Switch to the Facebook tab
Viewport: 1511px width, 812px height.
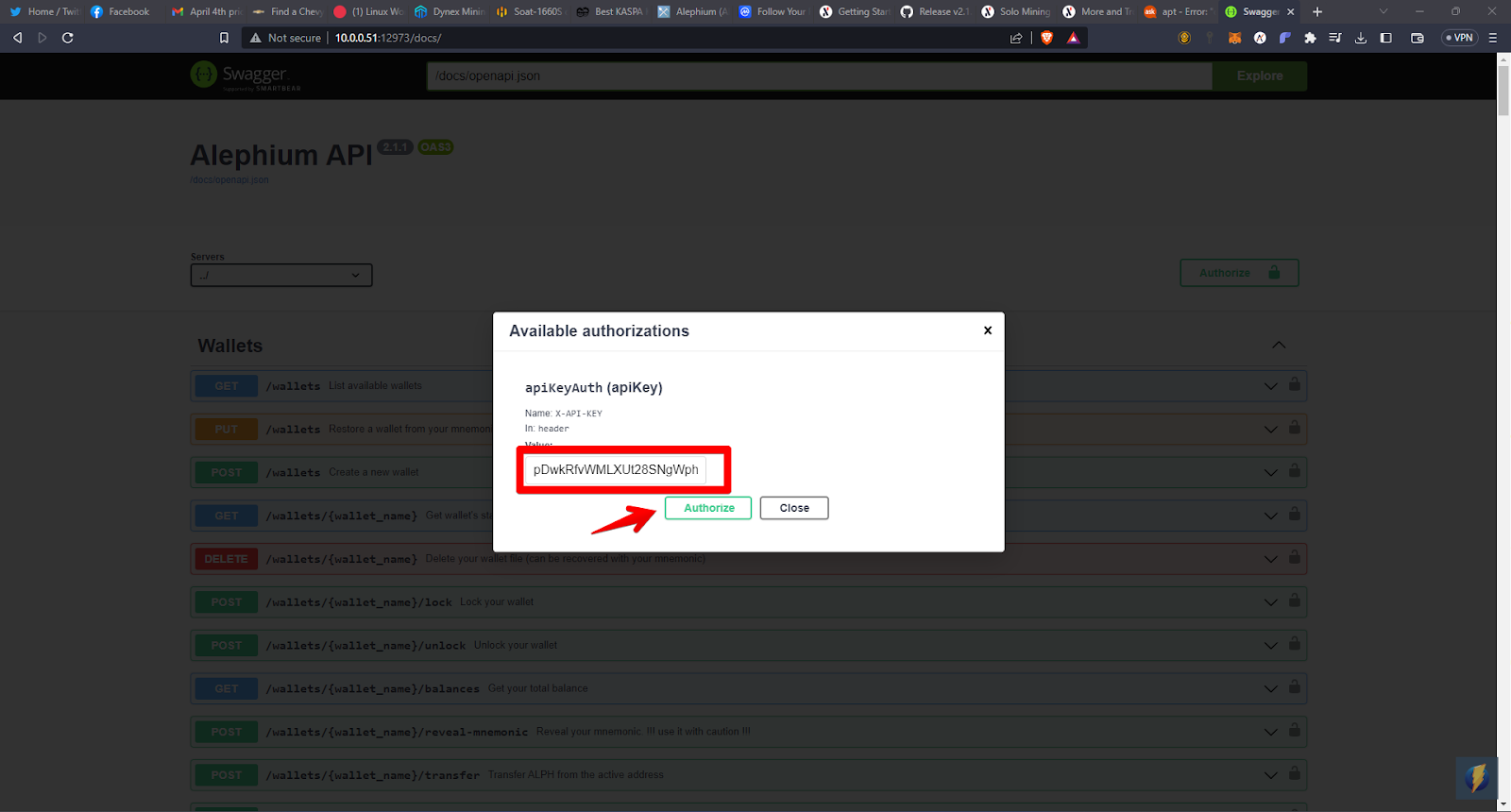(x=121, y=11)
